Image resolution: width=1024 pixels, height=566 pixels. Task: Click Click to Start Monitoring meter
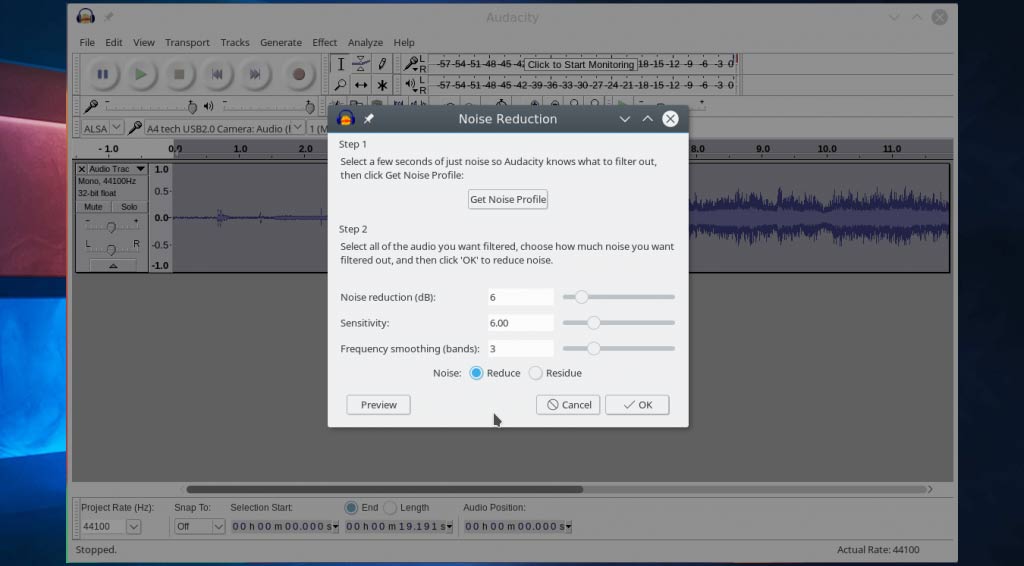pyautogui.click(x=581, y=64)
